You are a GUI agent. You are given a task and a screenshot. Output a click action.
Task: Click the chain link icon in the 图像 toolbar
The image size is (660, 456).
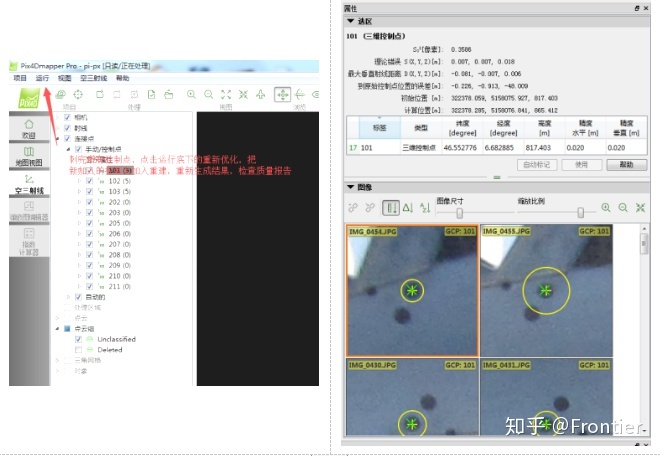tap(353, 208)
